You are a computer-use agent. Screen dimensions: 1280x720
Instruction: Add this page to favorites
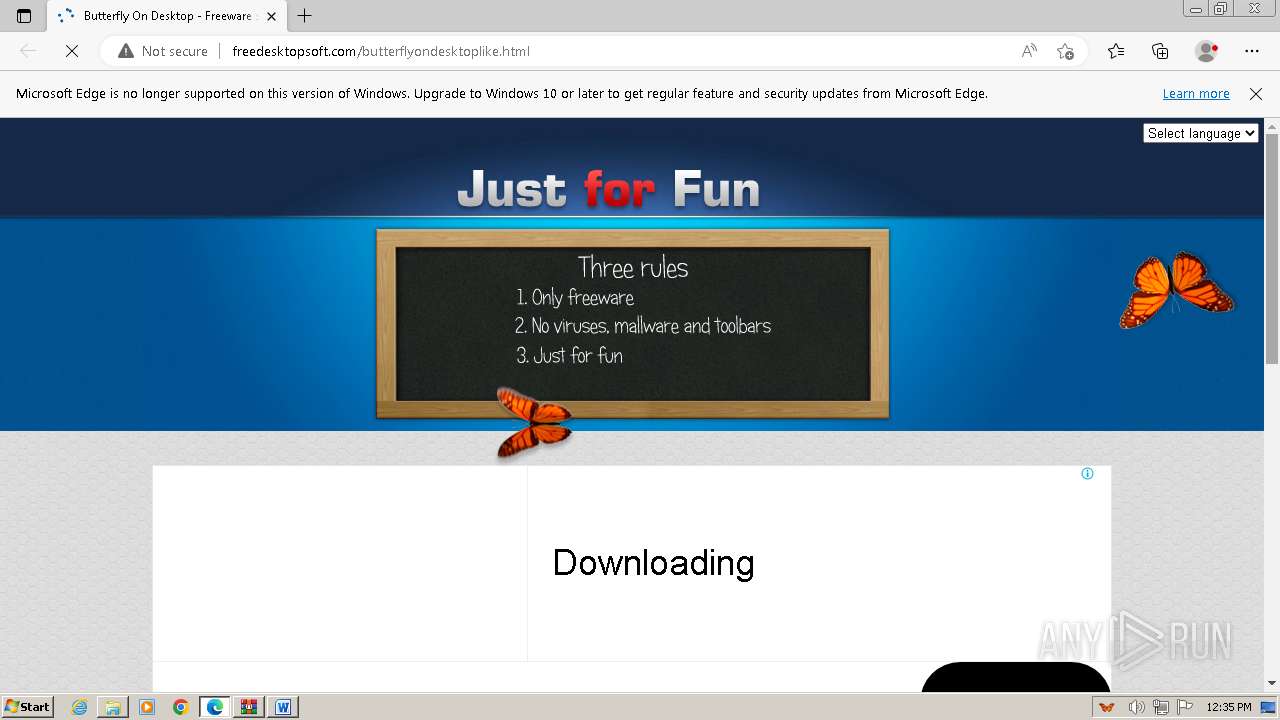tap(1065, 51)
